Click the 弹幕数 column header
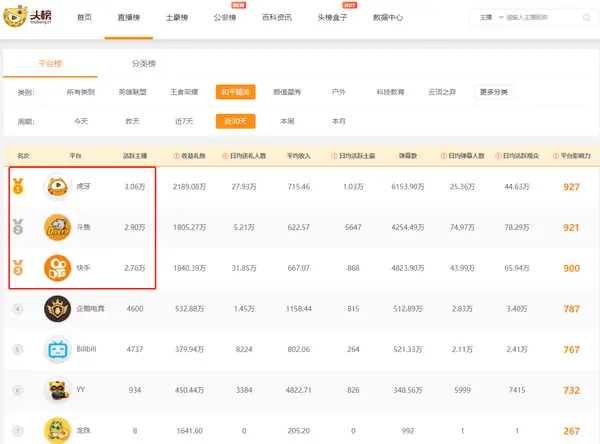The image size is (600, 444). point(408,156)
